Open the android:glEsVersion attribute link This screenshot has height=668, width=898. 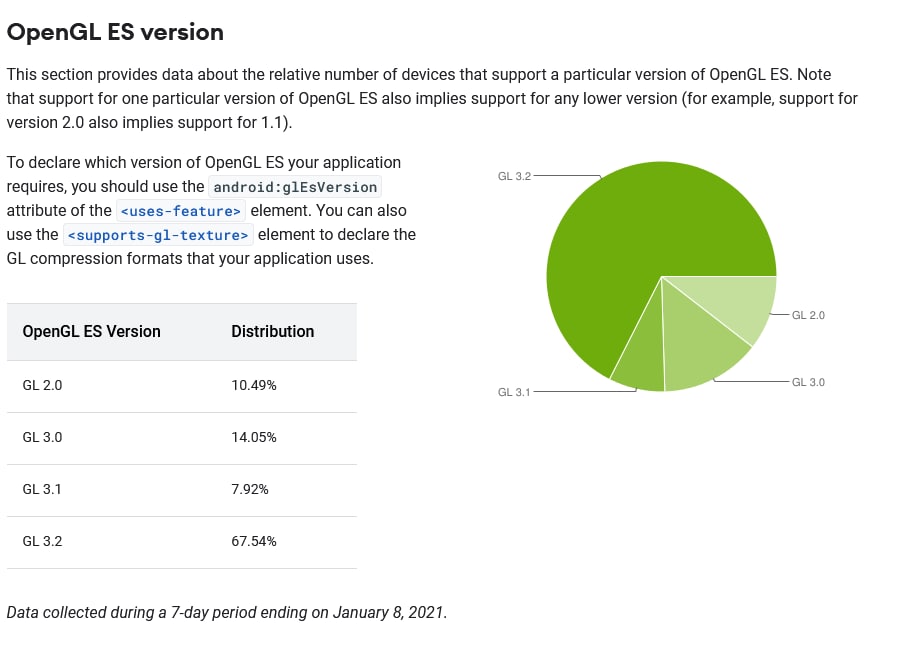tap(295, 187)
